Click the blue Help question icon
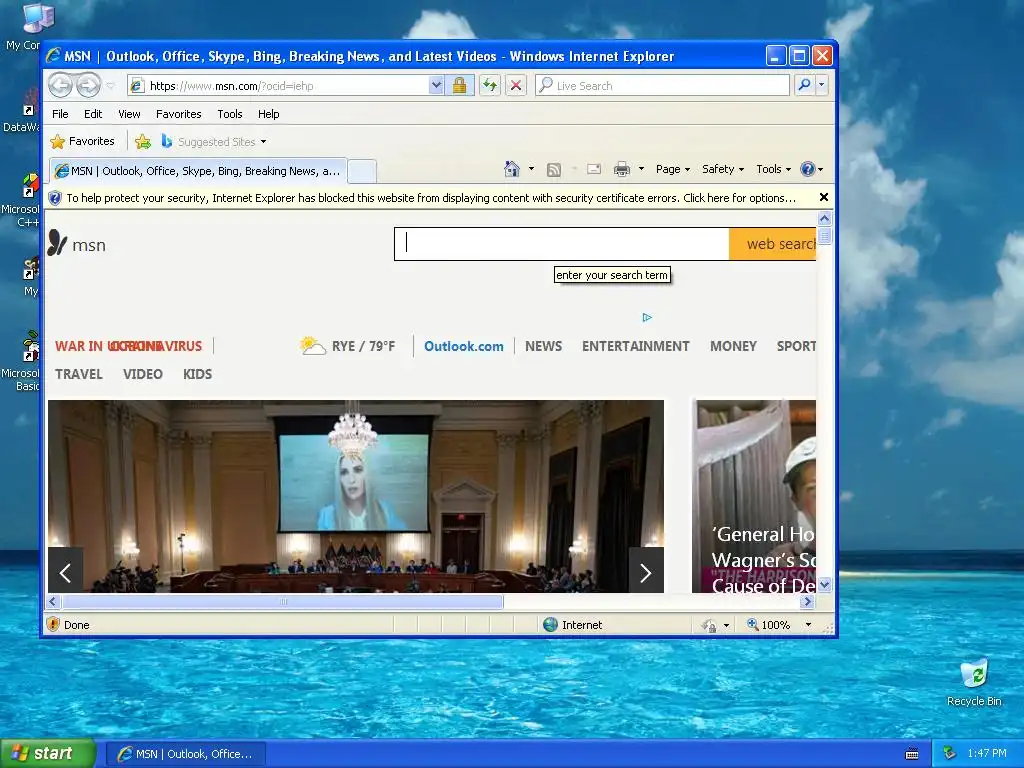The height and width of the screenshot is (768, 1024). pos(808,169)
